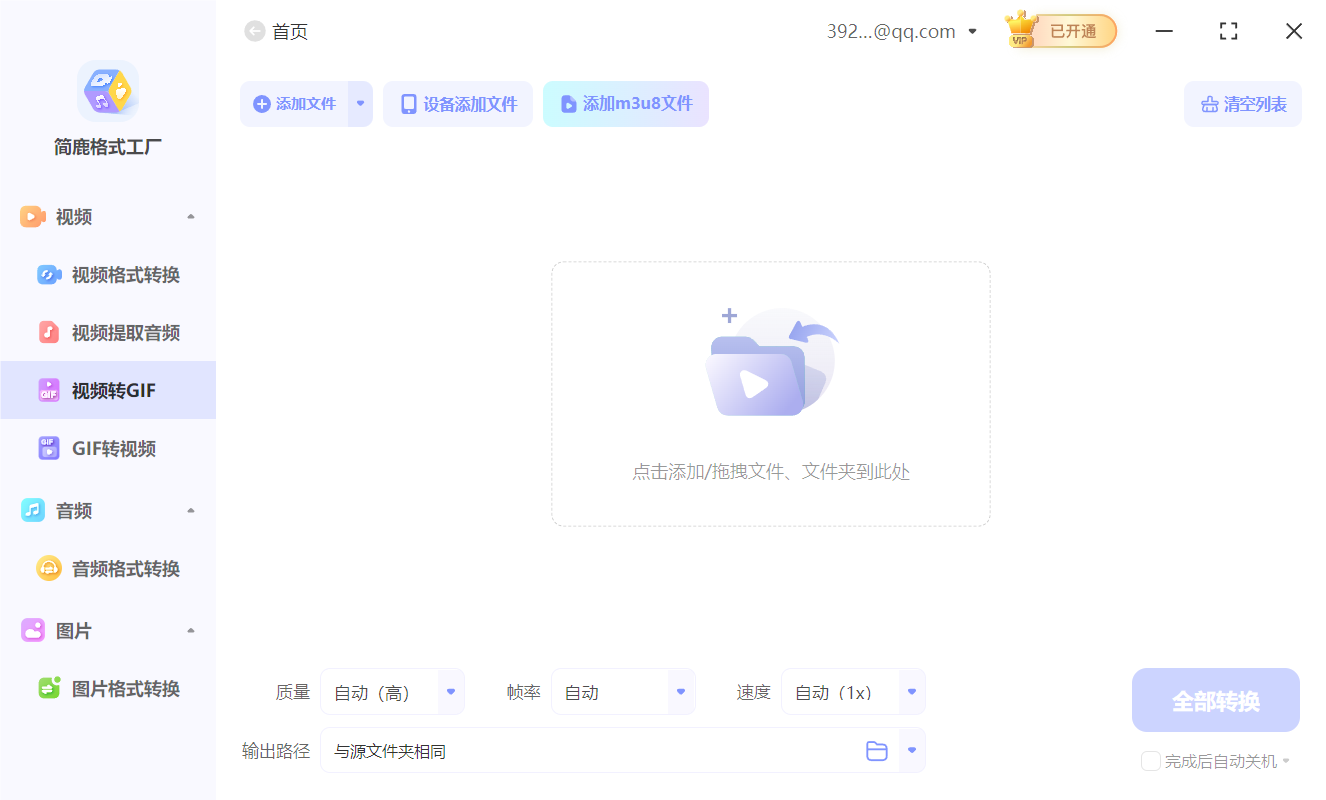
Task: Open the GIF转视频 tool
Action: pos(108,448)
